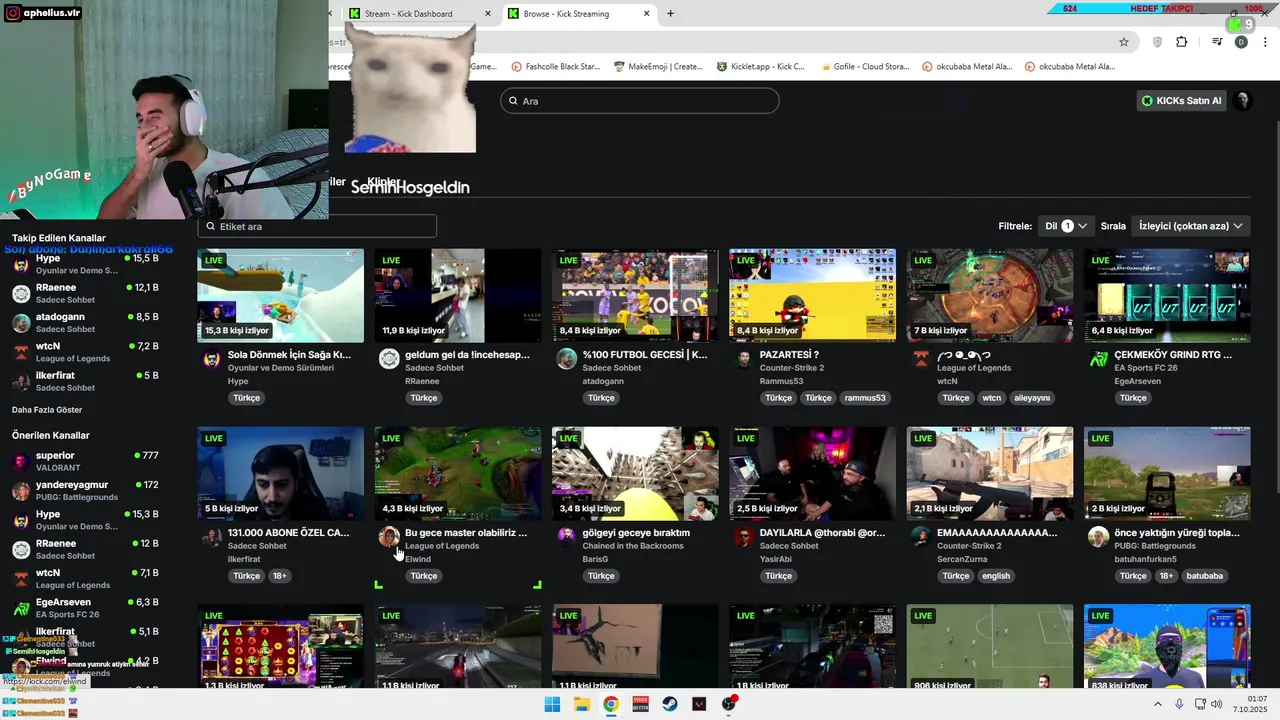Viewport: 1280px width, 720px height.
Task: Open Fashcolle Black Star bookmark
Action: 556,67
